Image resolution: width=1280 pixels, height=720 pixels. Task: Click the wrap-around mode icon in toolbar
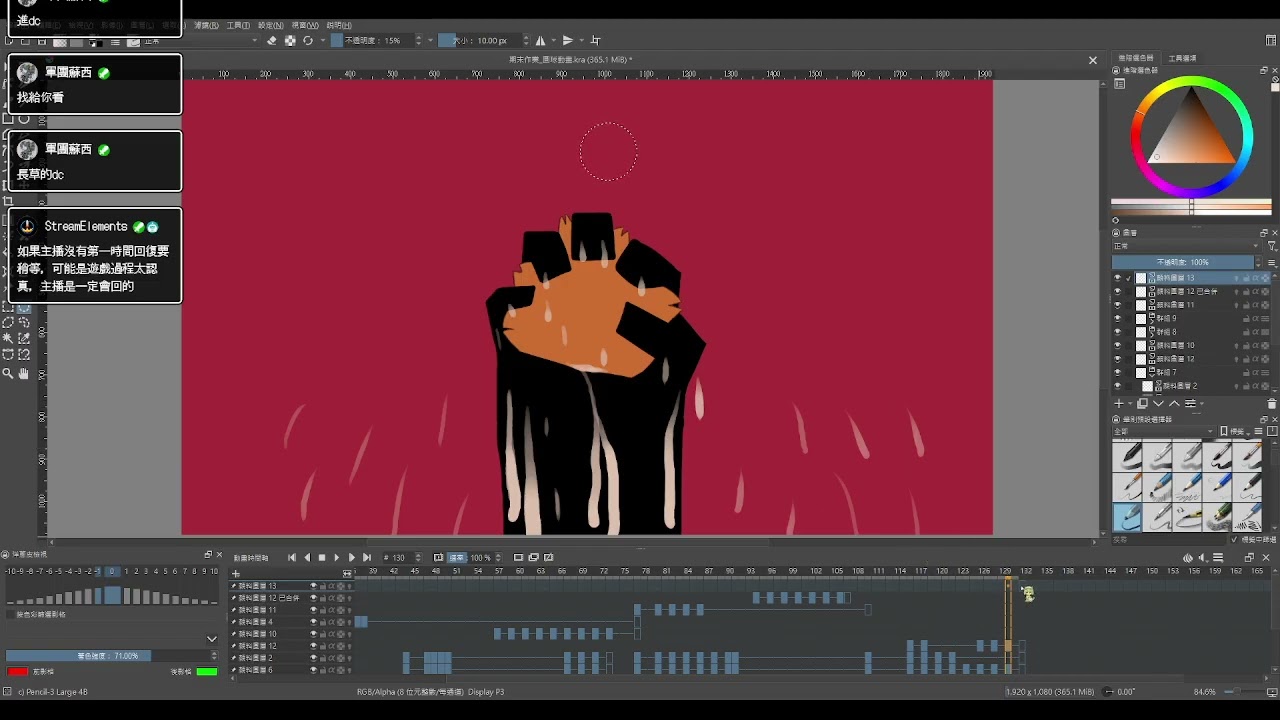coord(596,41)
